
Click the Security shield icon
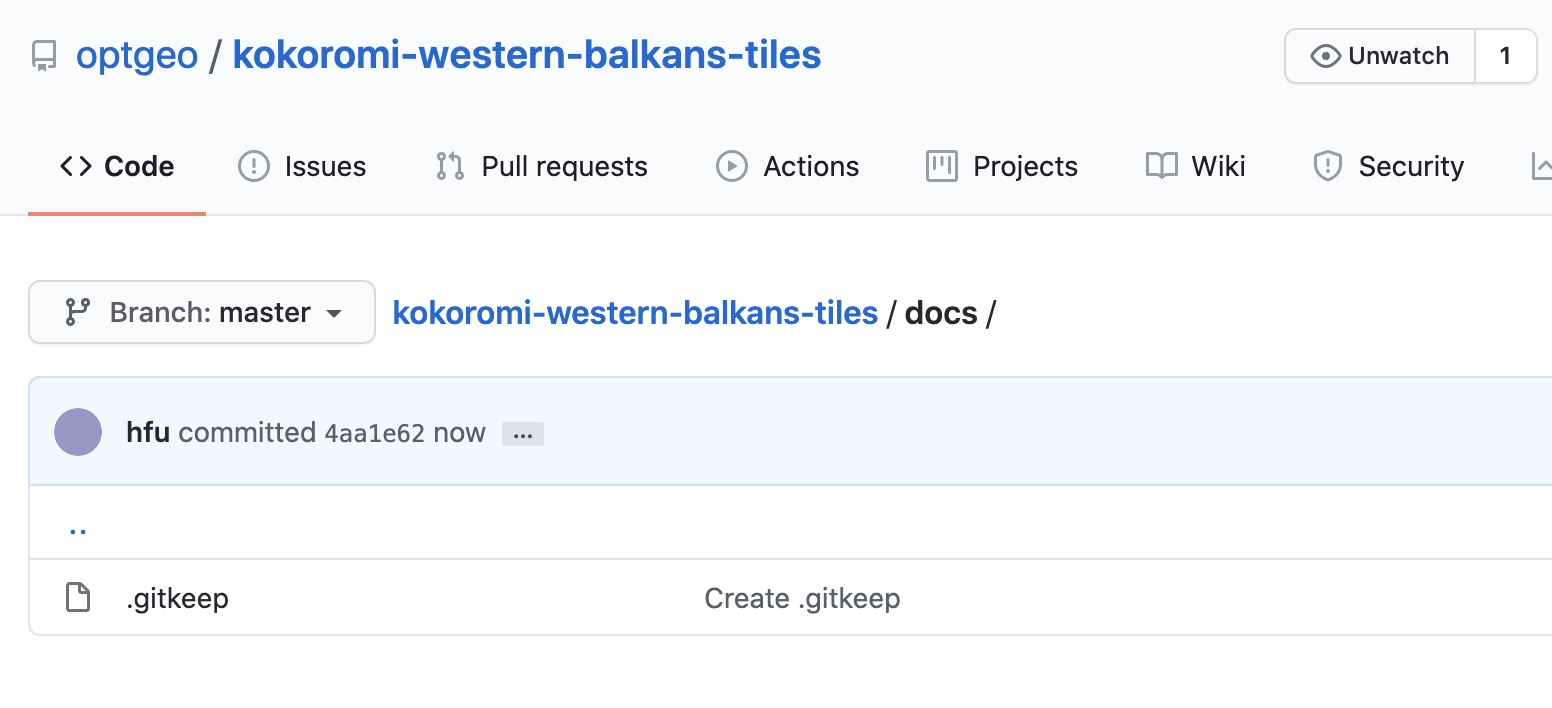(x=1328, y=166)
